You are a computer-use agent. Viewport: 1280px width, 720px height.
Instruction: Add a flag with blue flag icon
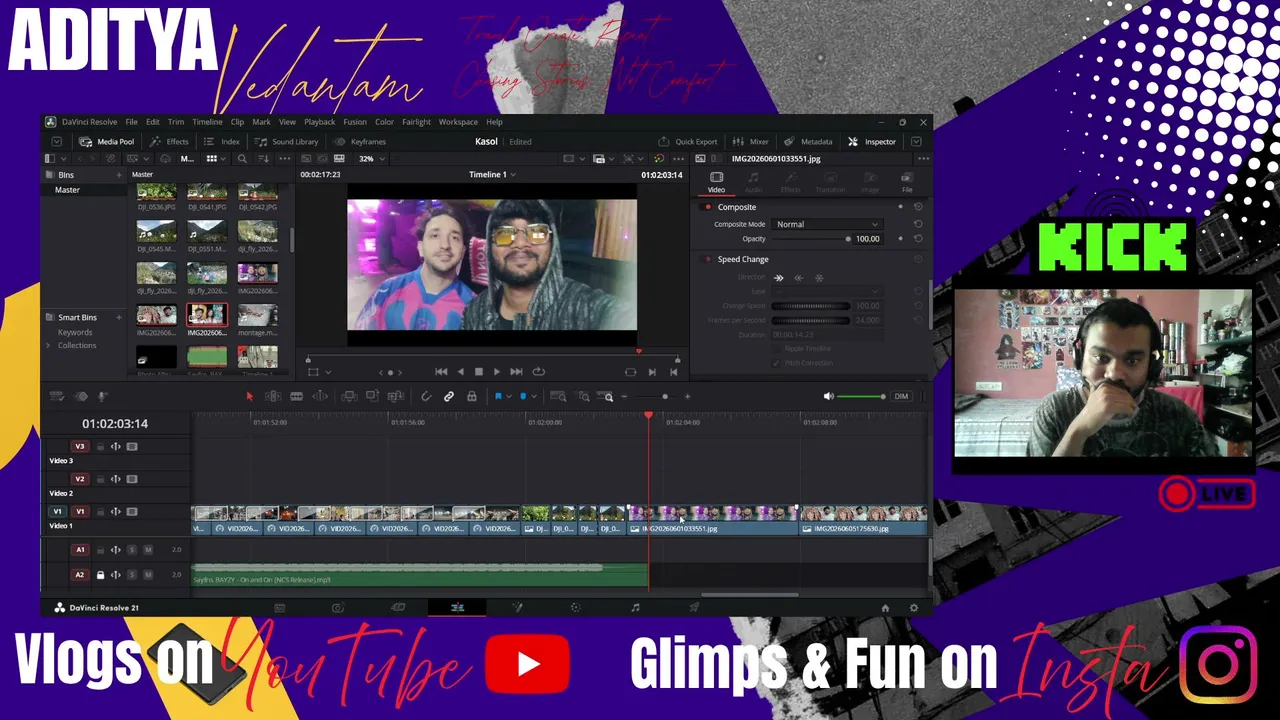click(498, 397)
